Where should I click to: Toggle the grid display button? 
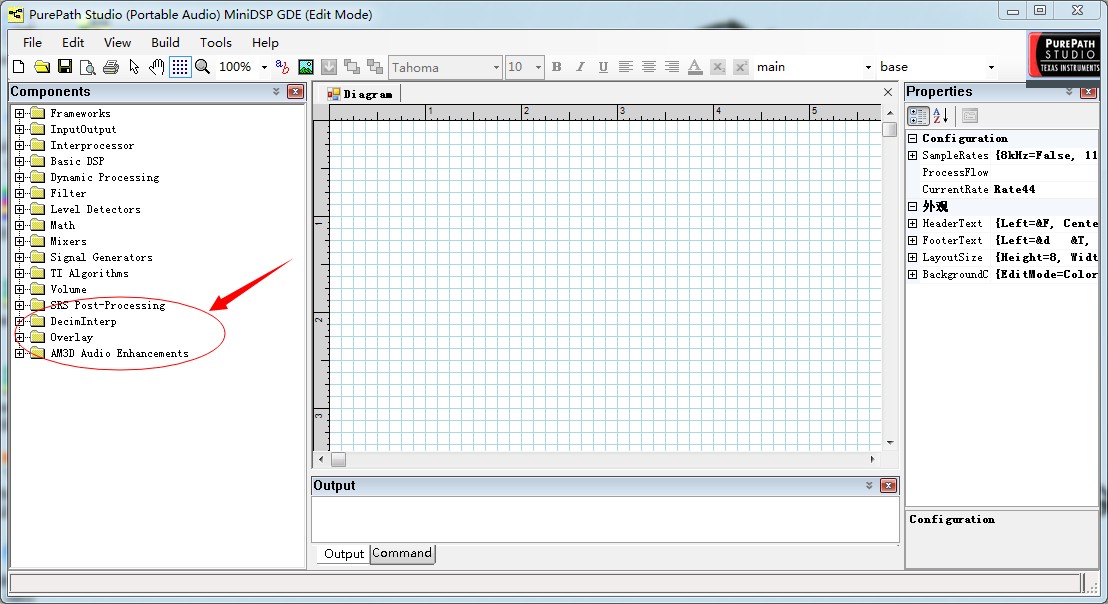(x=180, y=67)
